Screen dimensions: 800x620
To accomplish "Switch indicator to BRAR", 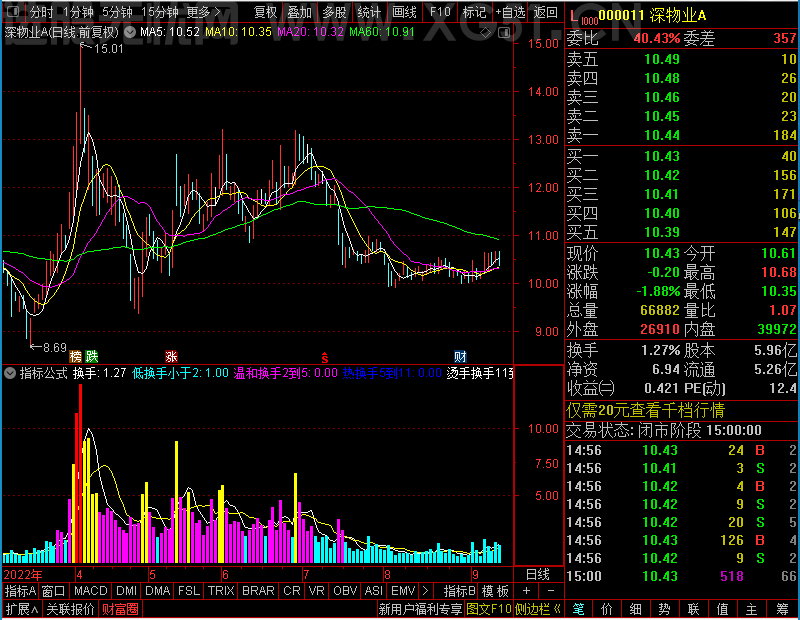I will (258, 591).
